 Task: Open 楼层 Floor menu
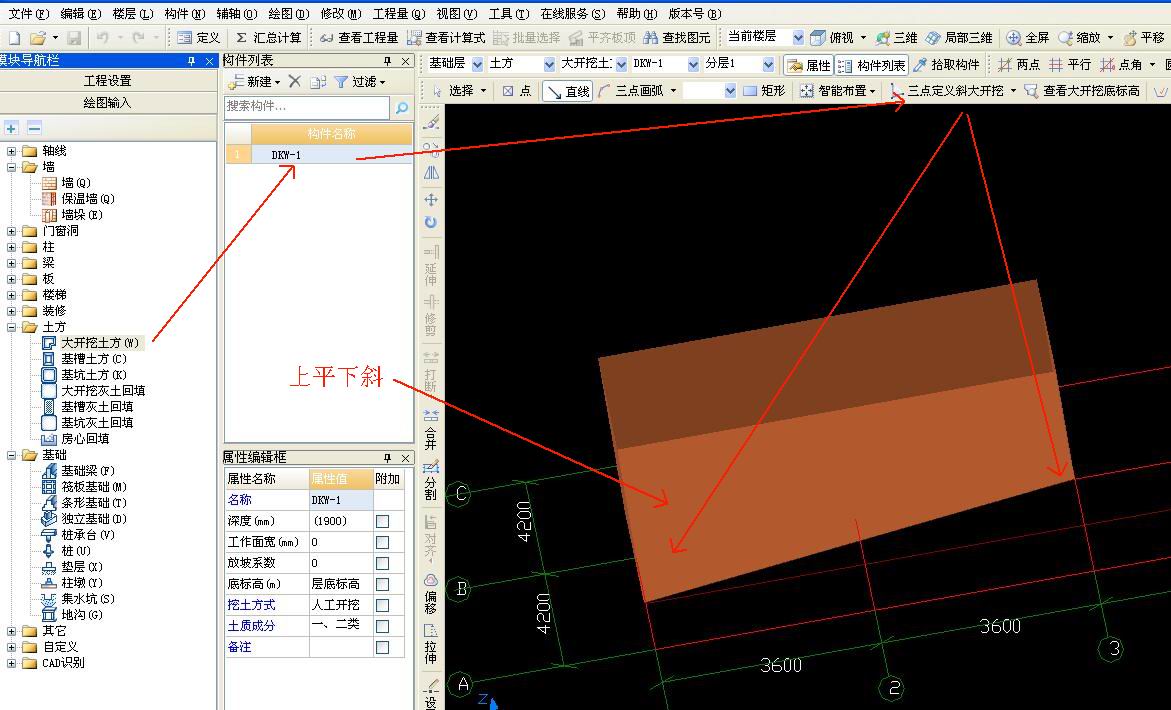point(133,13)
